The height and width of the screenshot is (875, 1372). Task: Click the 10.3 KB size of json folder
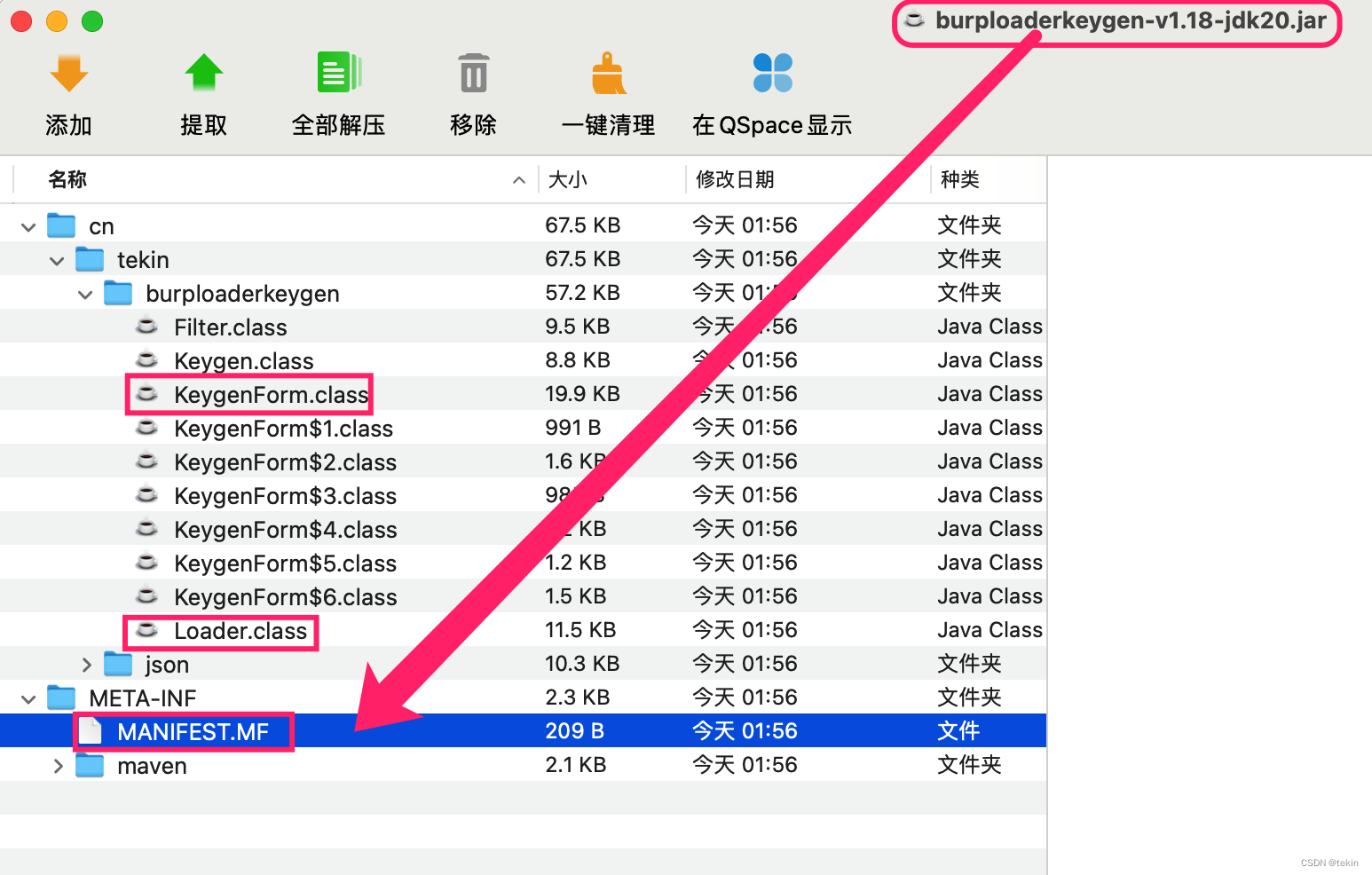[x=582, y=664]
